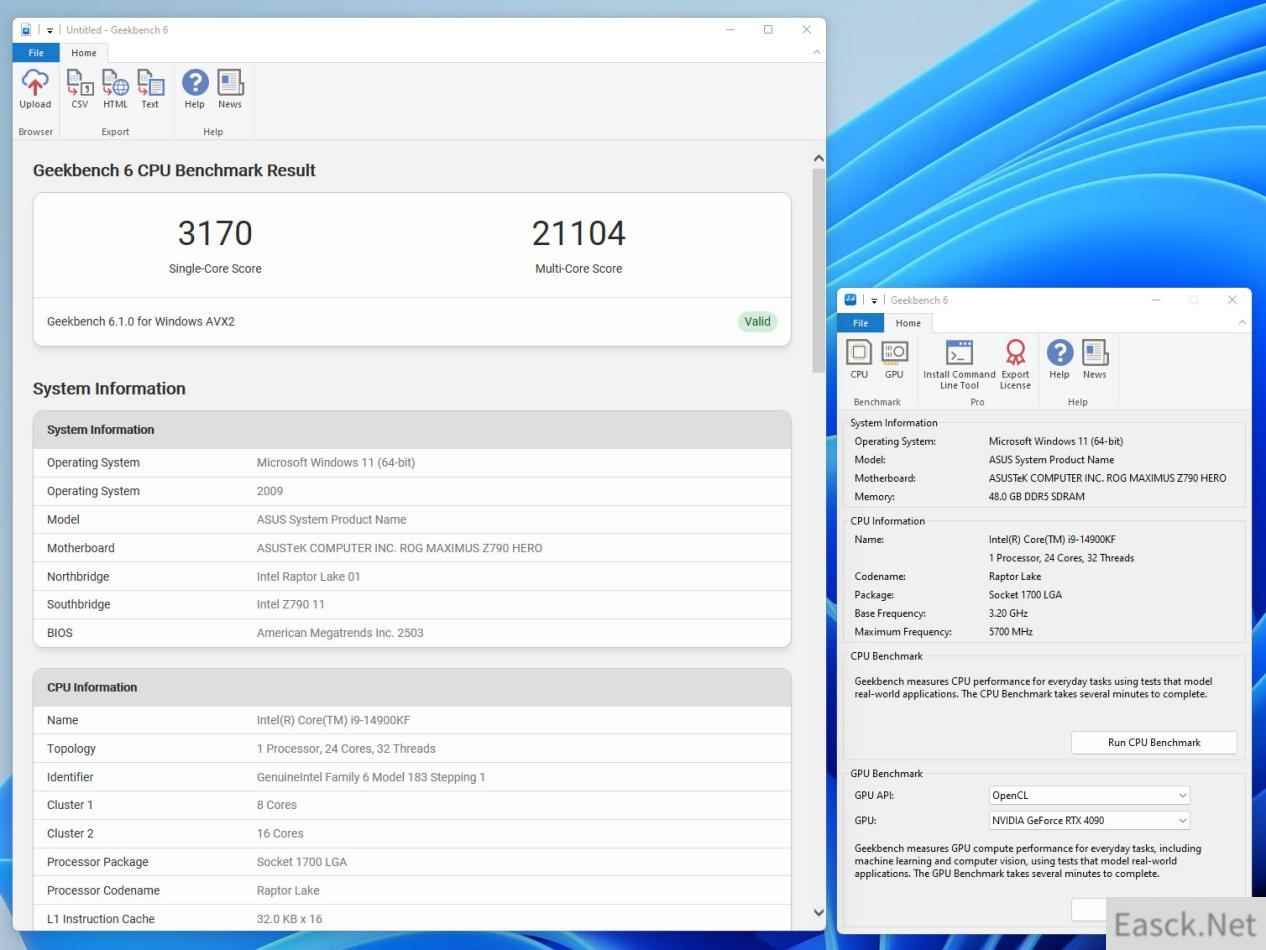Screen dimensions: 1266x950
Task: Open the quick access arrow in the launcher window
Action: (x=874, y=300)
